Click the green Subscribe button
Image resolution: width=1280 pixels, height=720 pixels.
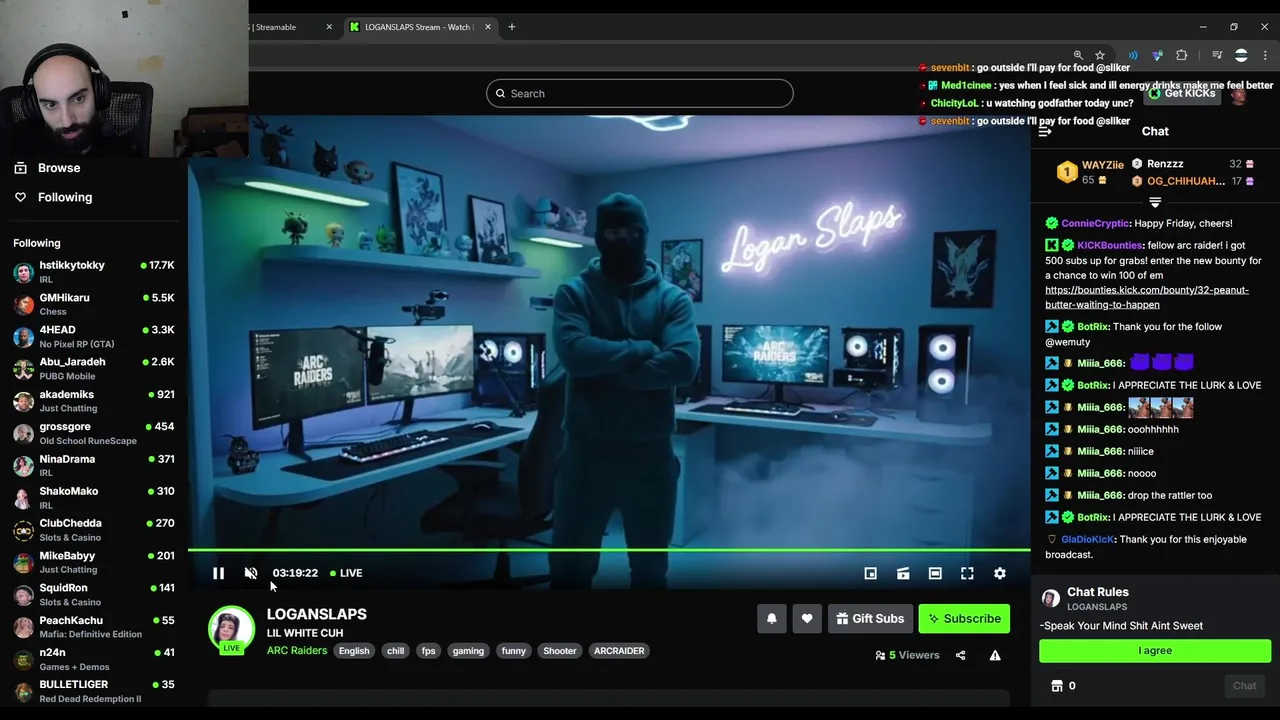coord(964,619)
